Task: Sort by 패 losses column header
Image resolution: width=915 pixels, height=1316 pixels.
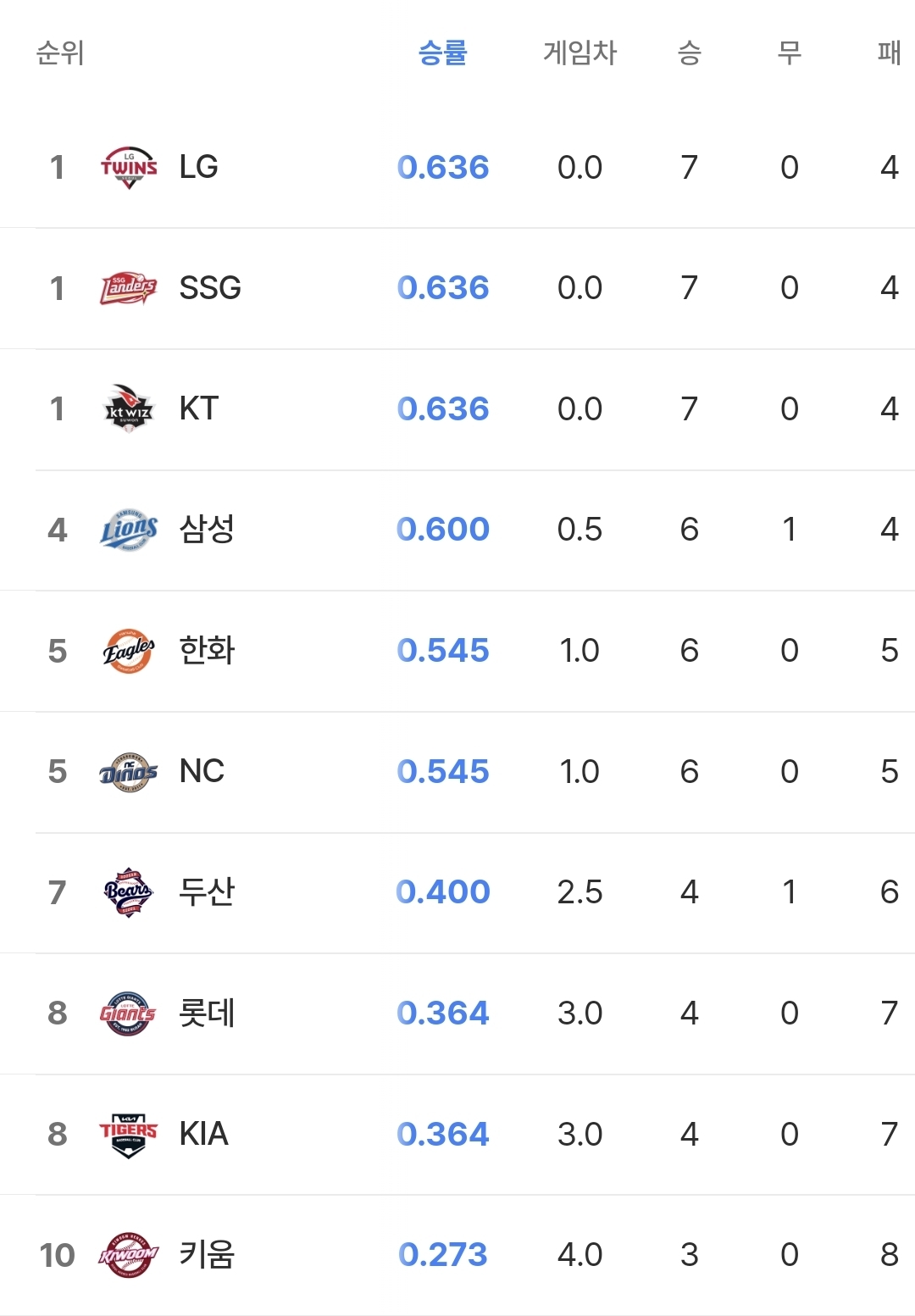Action: tap(889, 53)
